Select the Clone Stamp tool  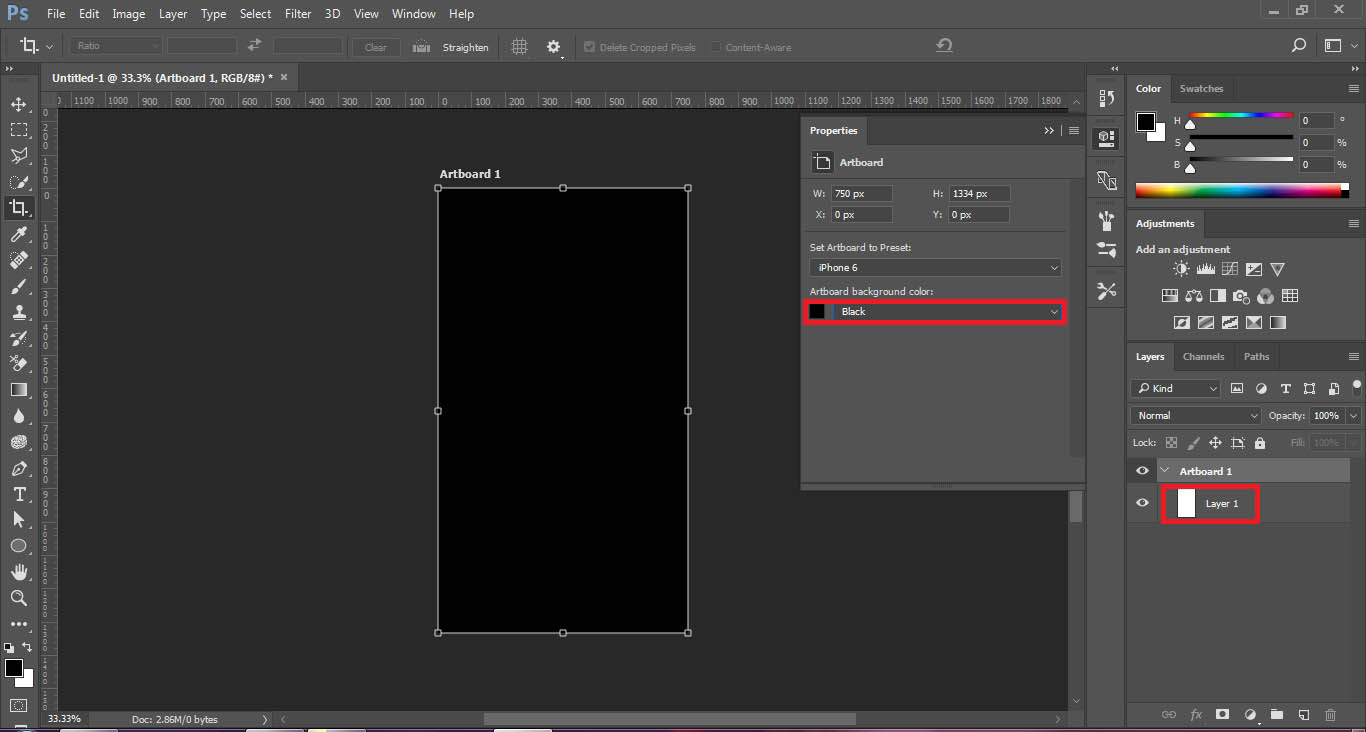click(x=18, y=312)
